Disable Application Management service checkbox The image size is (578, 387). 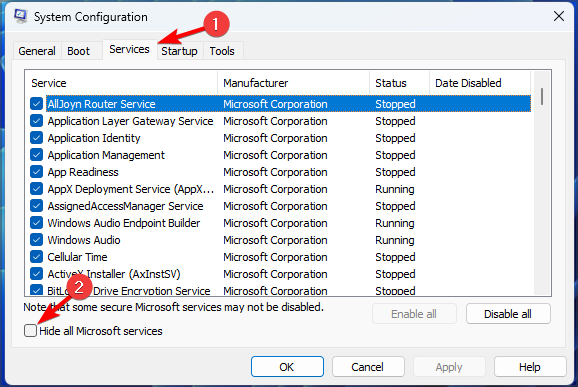pos(36,155)
